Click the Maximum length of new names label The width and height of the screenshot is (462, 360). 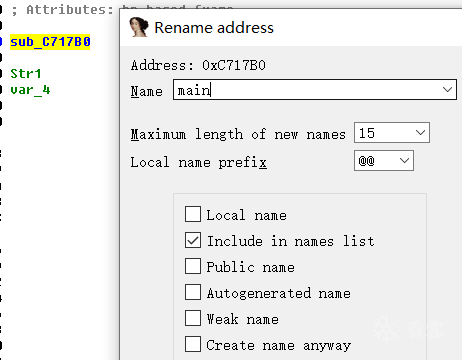(238, 134)
